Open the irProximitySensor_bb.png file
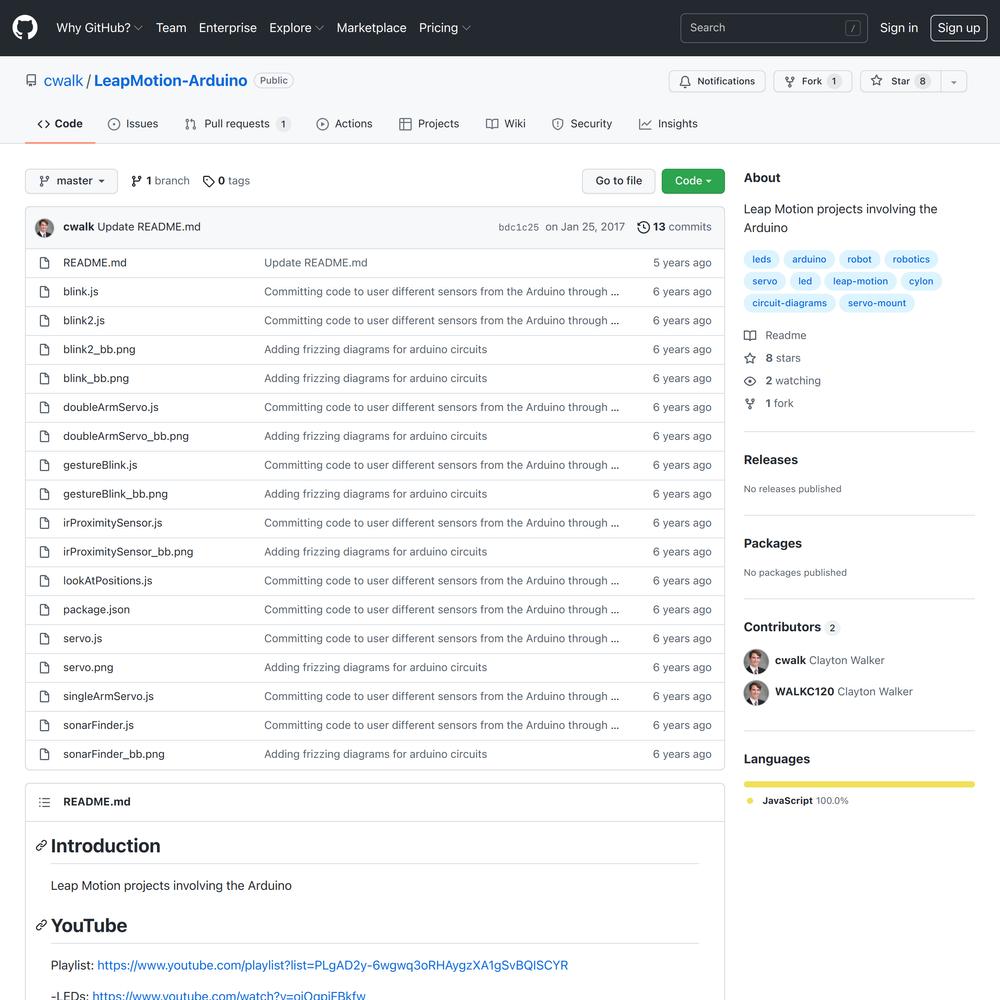This screenshot has height=1000, width=1000. coord(128,552)
